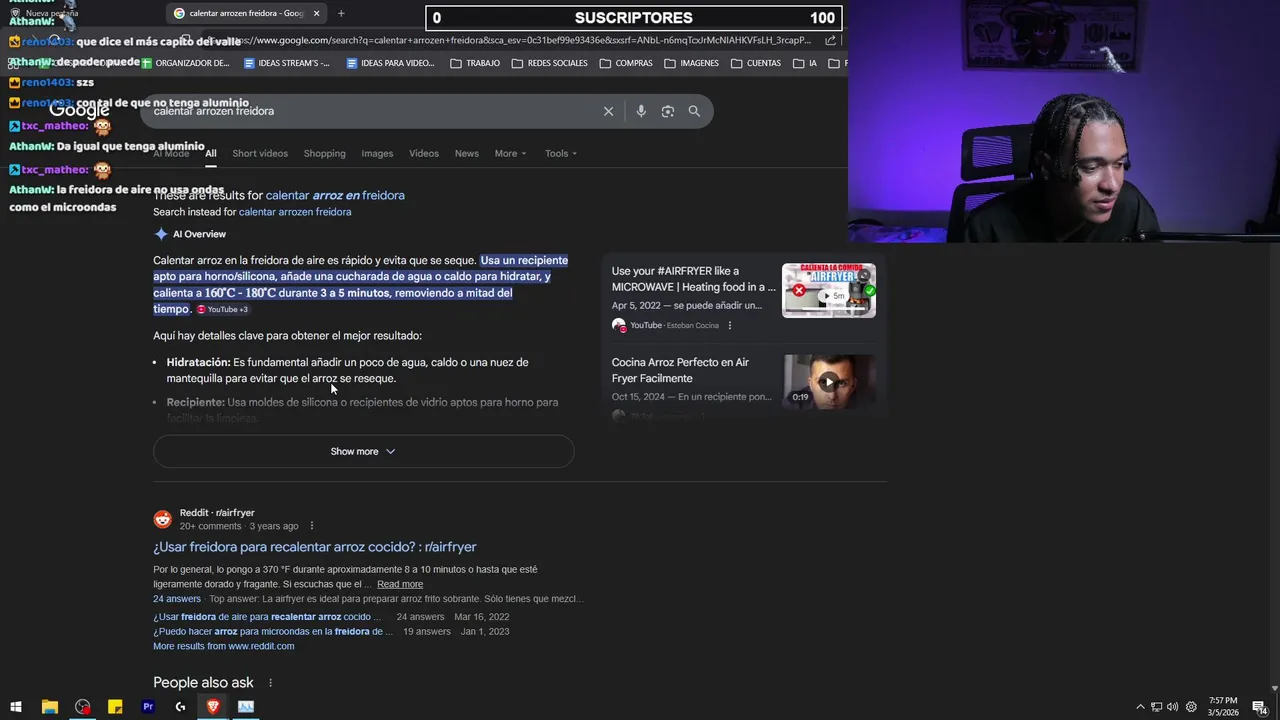Open the REDES SOCIALES bookmarks folder
1280x720 pixels.
click(x=549, y=63)
